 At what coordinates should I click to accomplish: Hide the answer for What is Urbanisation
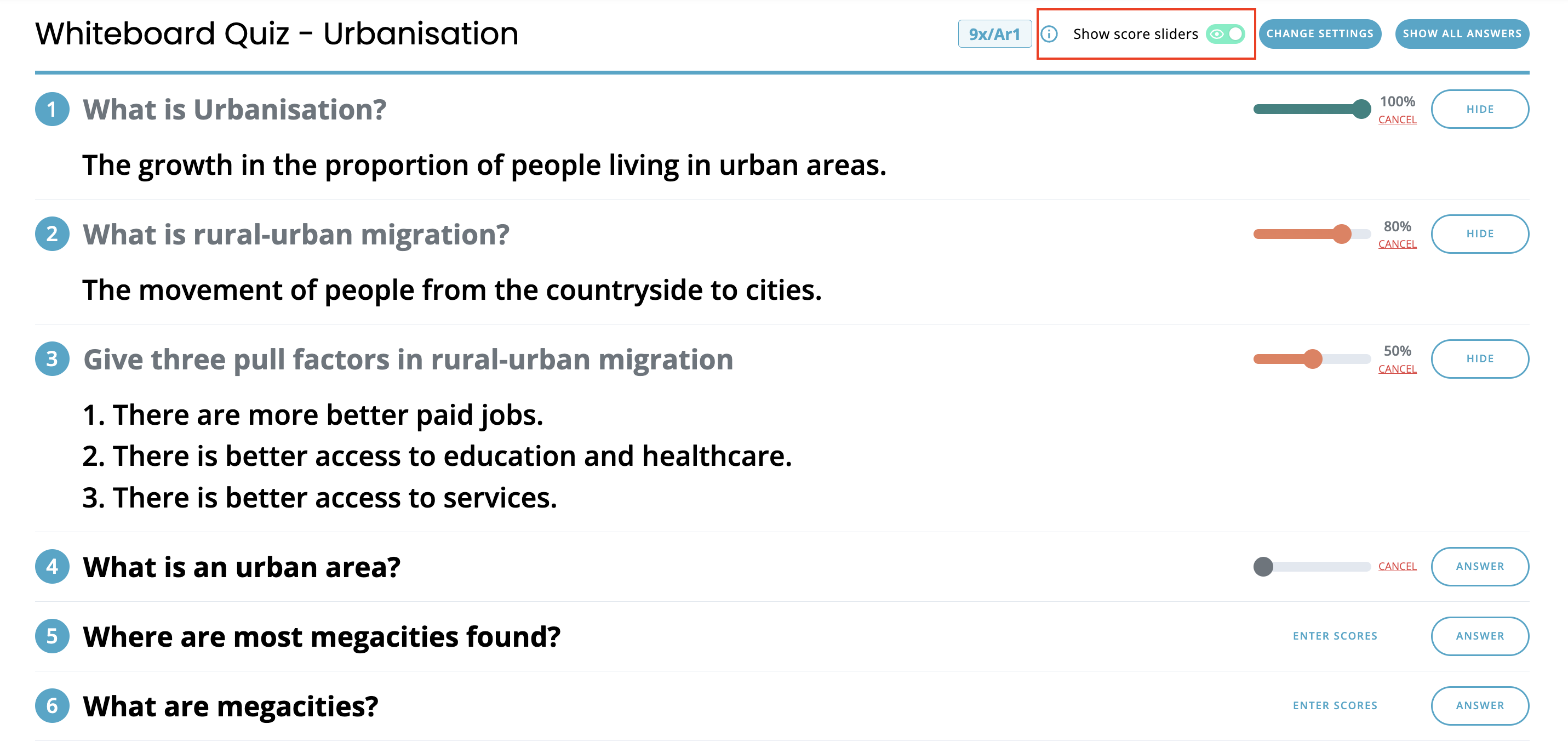pyautogui.click(x=1480, y=110)
